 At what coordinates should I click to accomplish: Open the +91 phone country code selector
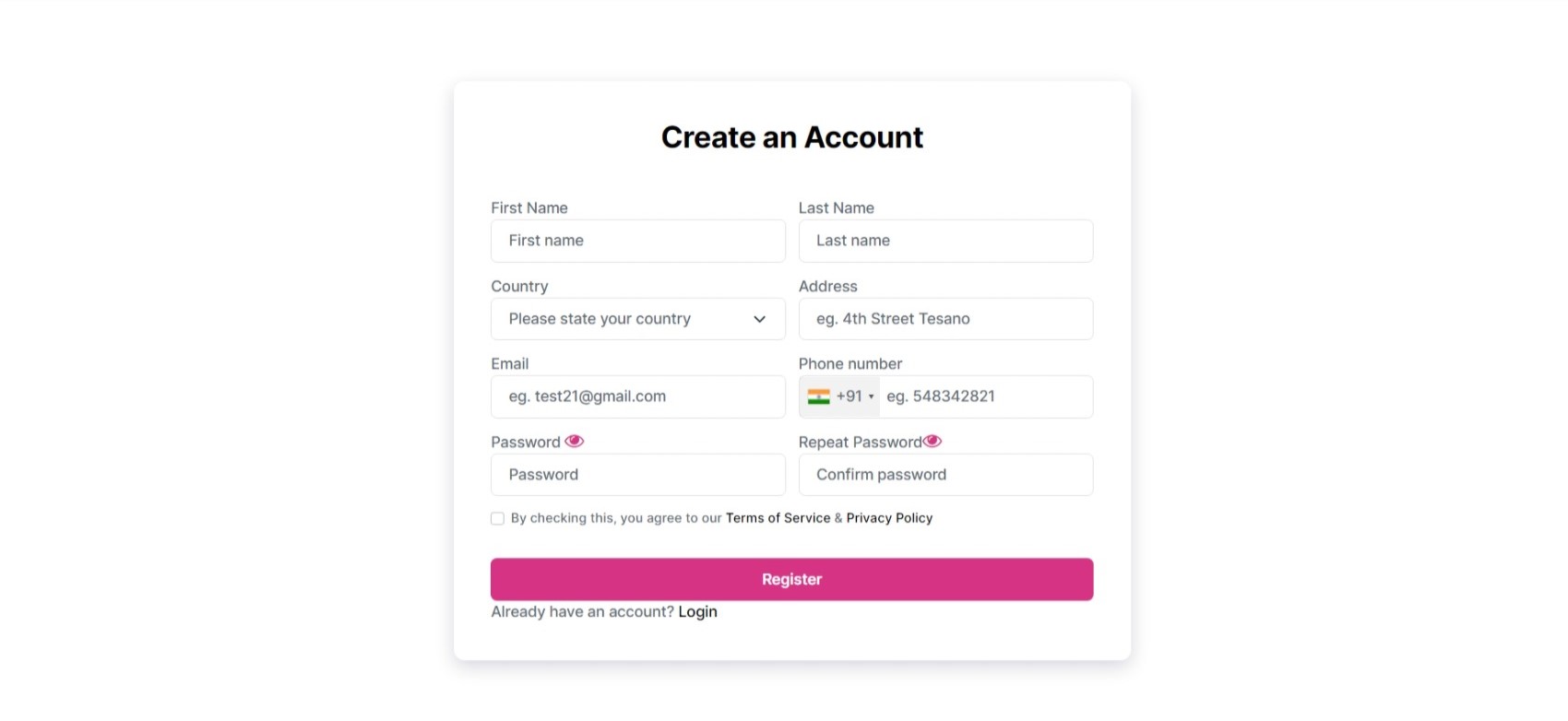tap(839, 396)
